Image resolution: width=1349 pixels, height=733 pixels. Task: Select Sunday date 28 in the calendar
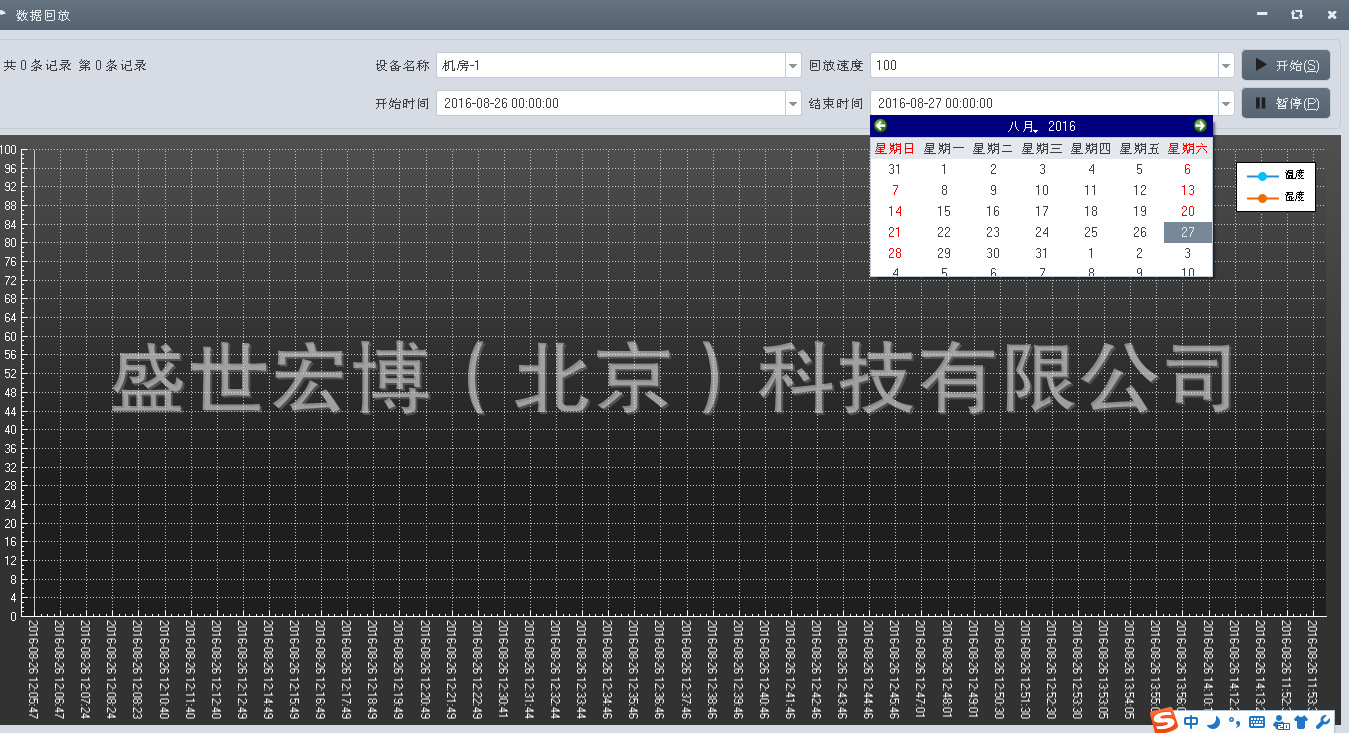coord(895,253)
